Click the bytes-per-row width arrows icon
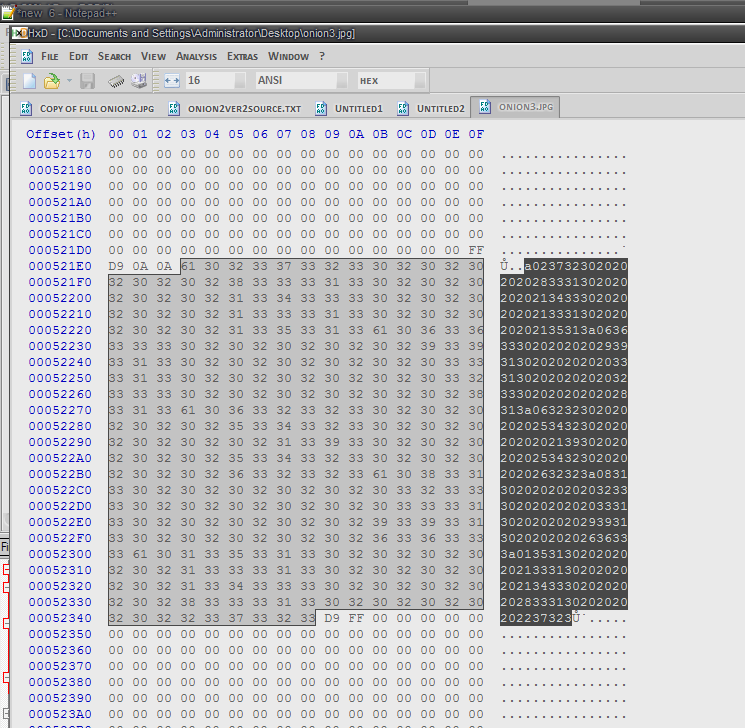Image resolution: width=745 pixels, height=728 pixels. point(170,81)
